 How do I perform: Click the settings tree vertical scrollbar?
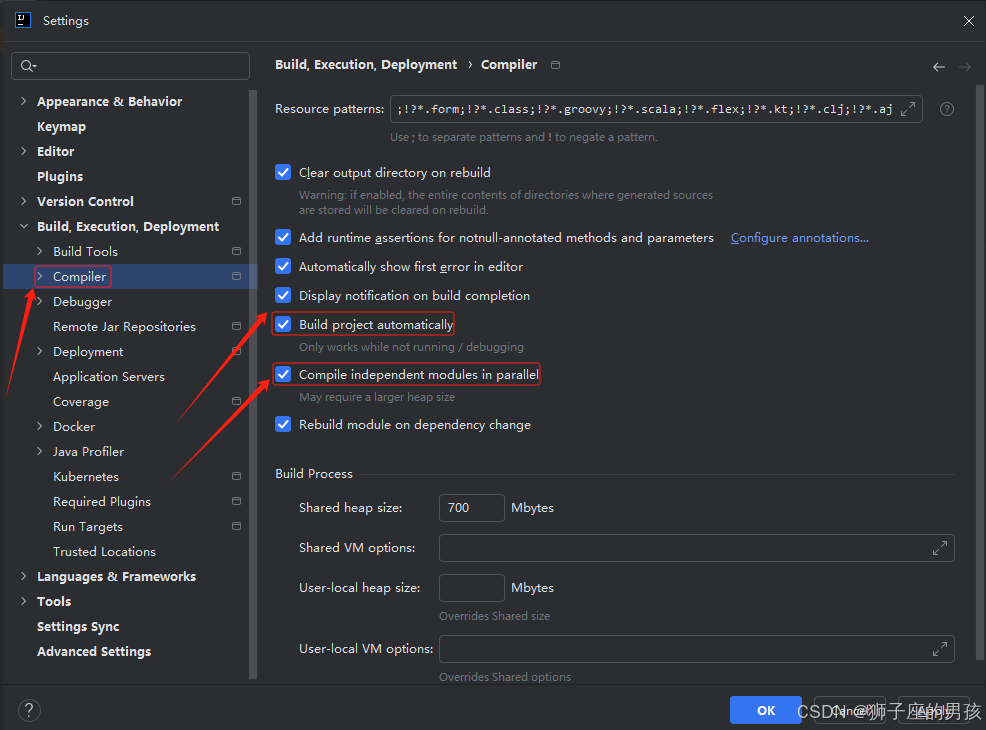pyautogui.click(x=253, y=384)
